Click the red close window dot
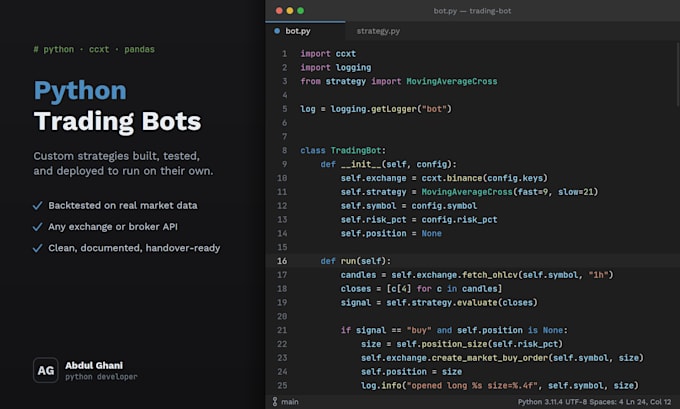This screenshot has width=680, height=409. (x=279, y=10)
